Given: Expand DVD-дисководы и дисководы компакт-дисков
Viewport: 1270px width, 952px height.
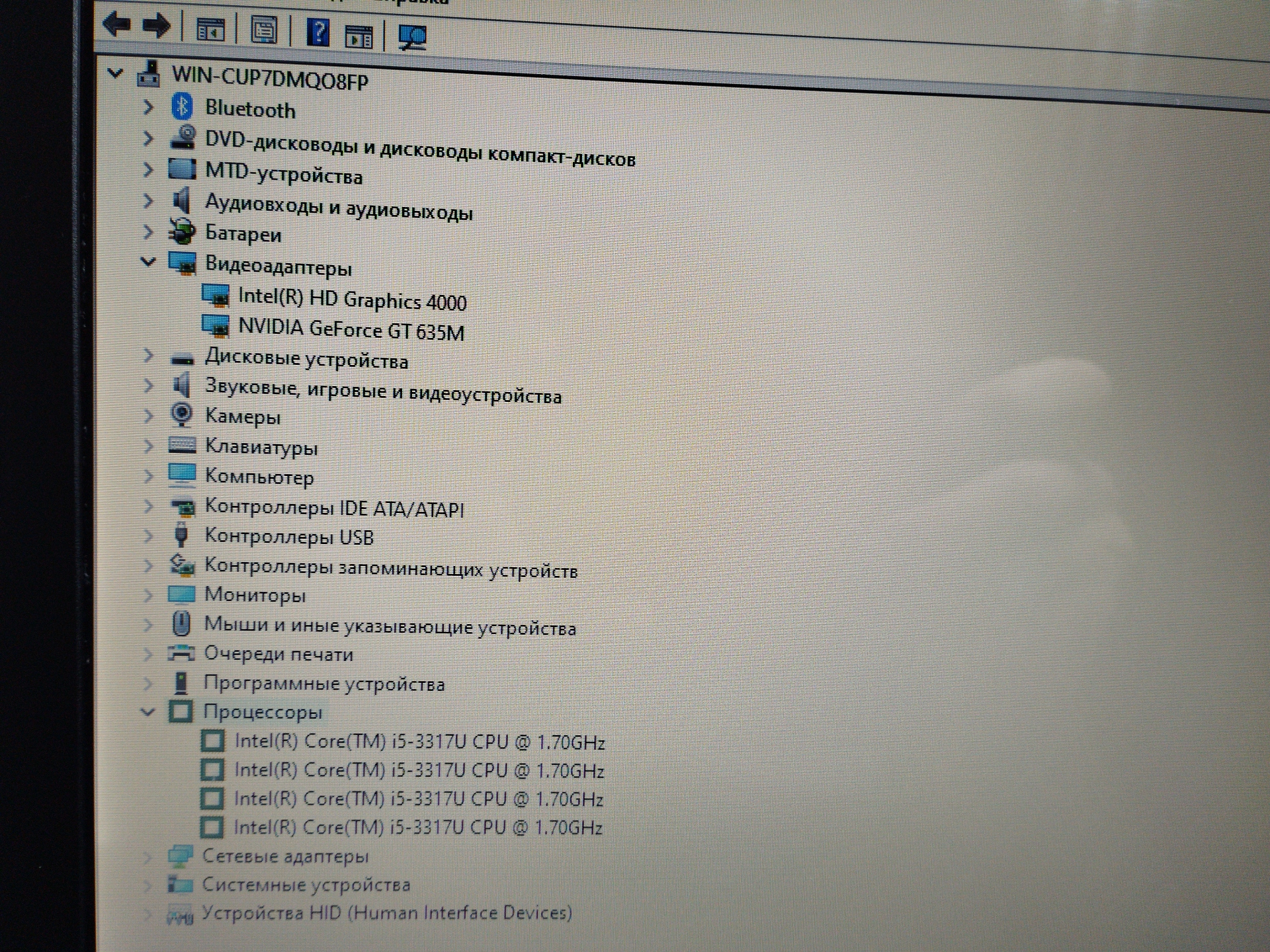Looking at the screenshot, I should pyautogui.click(x=148, y=138).
